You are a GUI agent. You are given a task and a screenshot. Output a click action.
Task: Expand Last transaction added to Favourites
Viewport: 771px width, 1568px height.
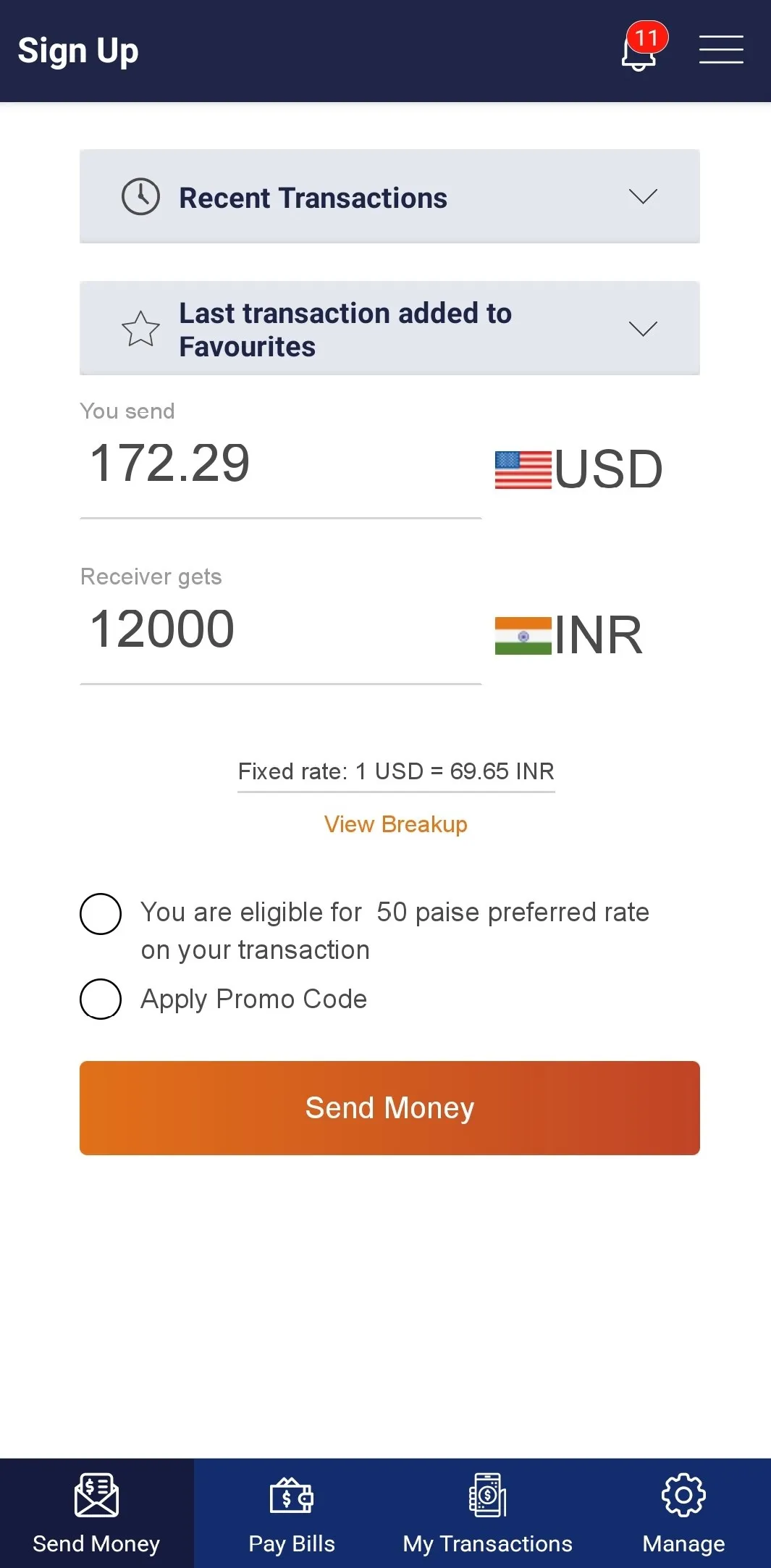(389, 328)
